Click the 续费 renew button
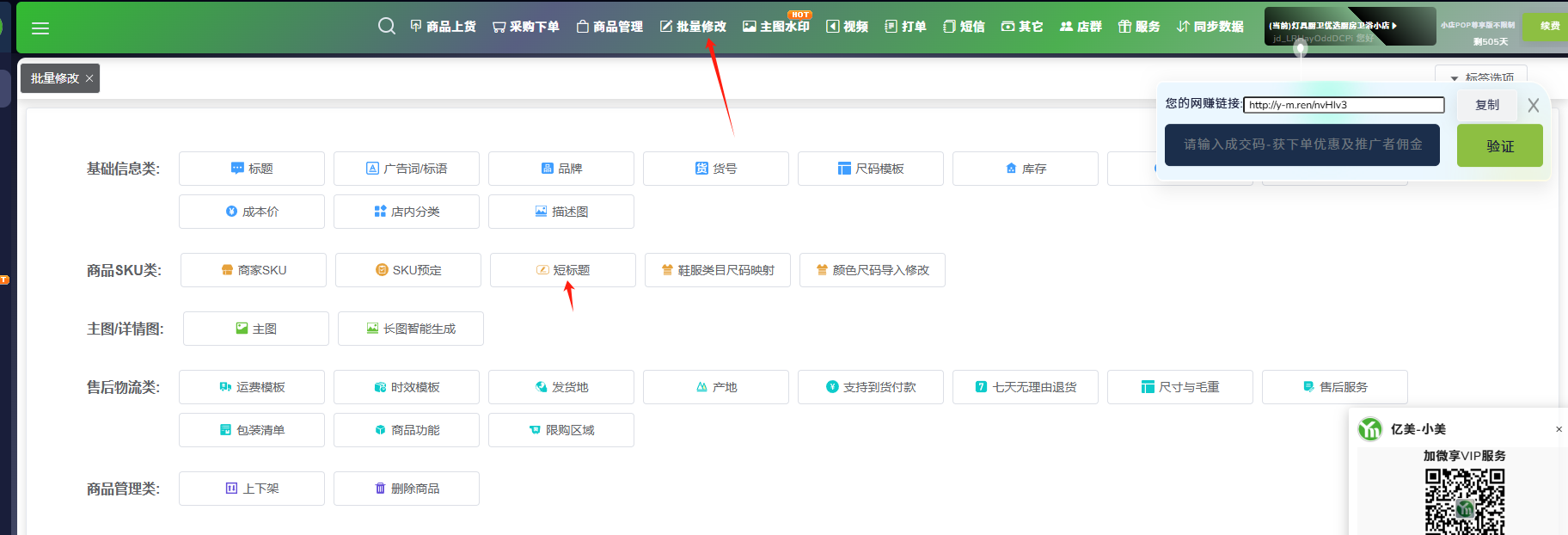This screenshot has height=535, width=1568. coord(1549,26)
